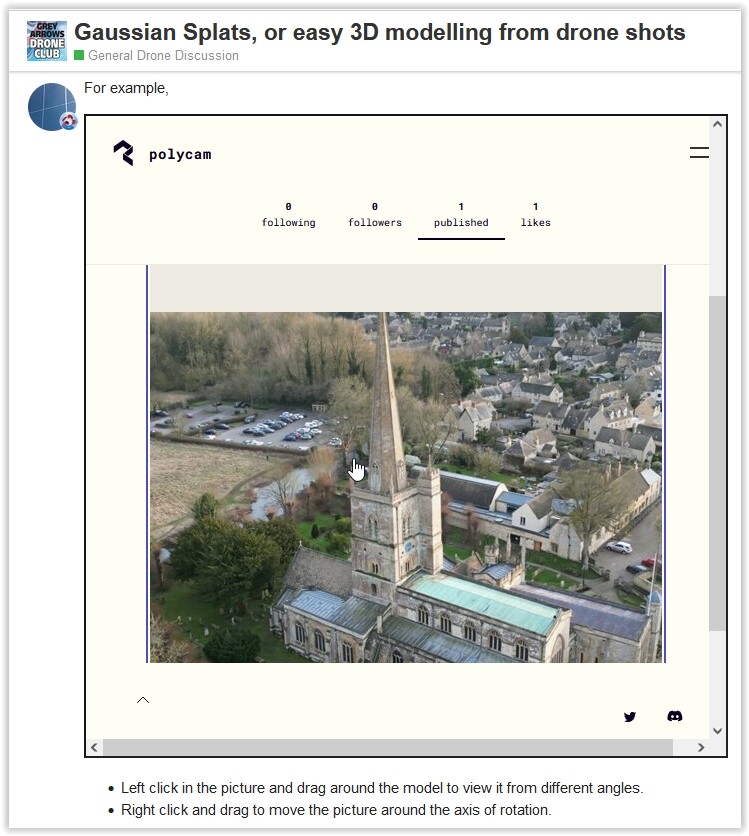This screenshot has width=749, height=836.
Task: Click the church 3D model preview
Action: click(405, 487)
